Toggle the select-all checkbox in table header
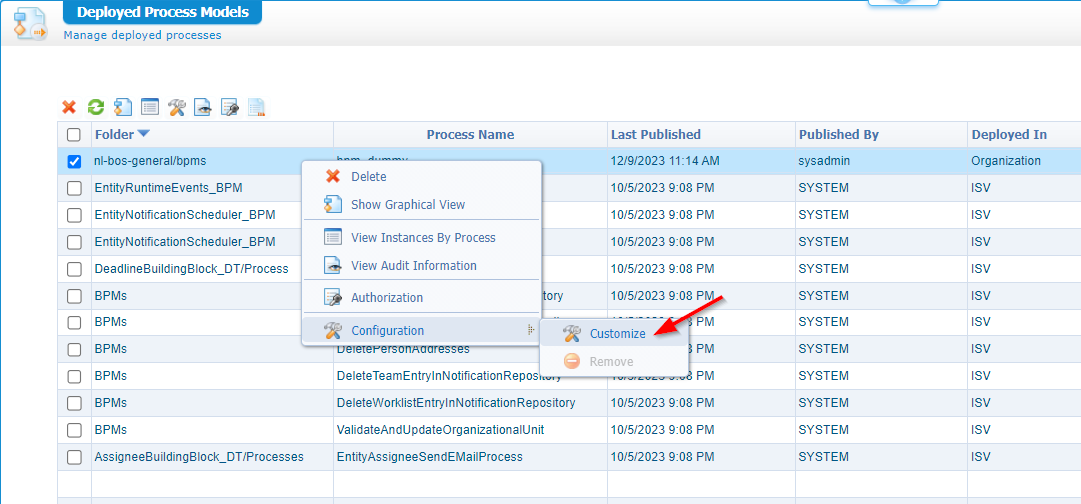 click(74, 135)
